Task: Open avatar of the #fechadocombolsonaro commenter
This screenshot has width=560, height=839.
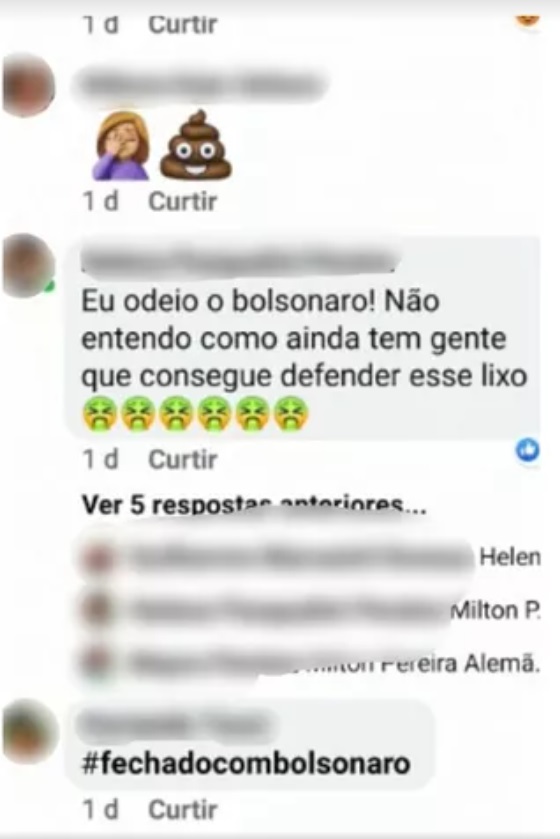Action: pos(28,731)
